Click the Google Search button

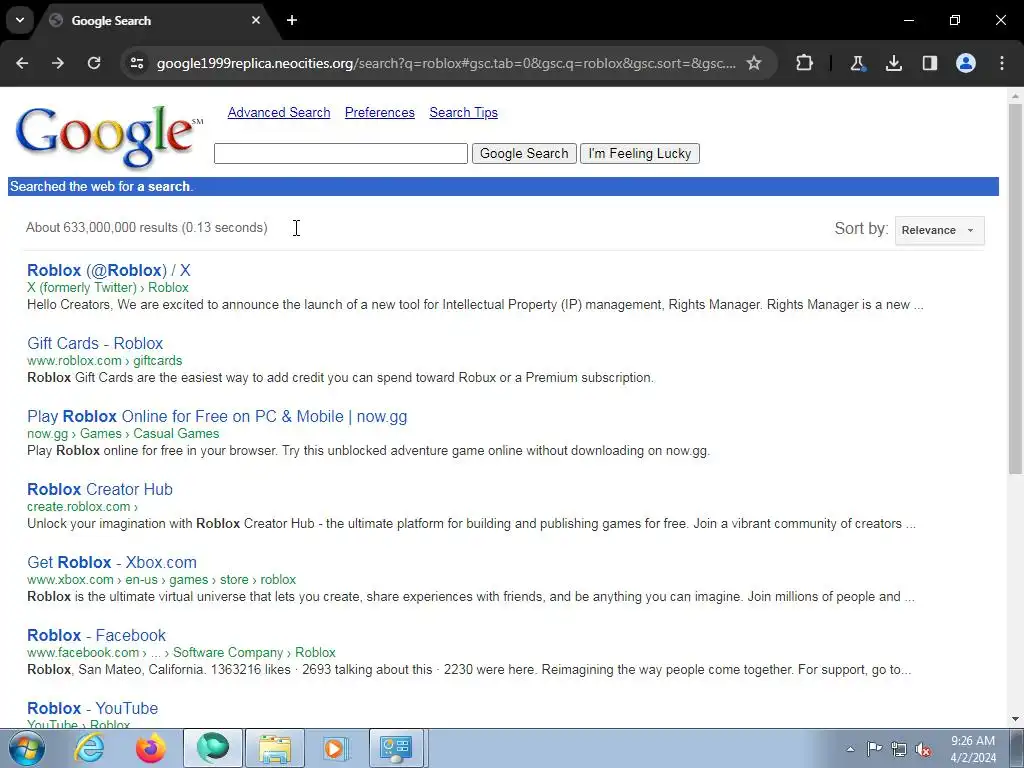click(x=524, y=153)
